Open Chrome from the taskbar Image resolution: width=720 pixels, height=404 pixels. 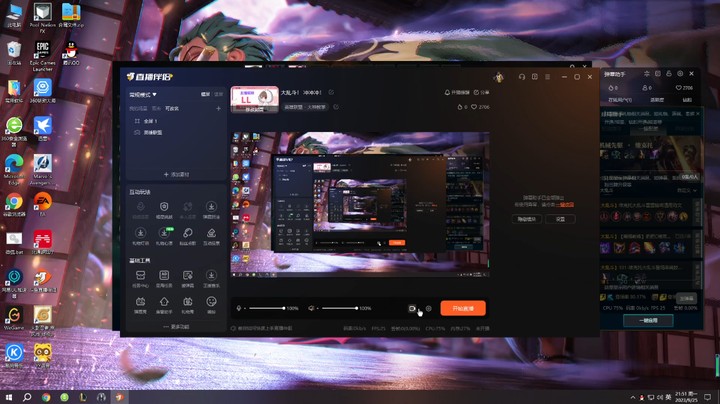(46, 397)
